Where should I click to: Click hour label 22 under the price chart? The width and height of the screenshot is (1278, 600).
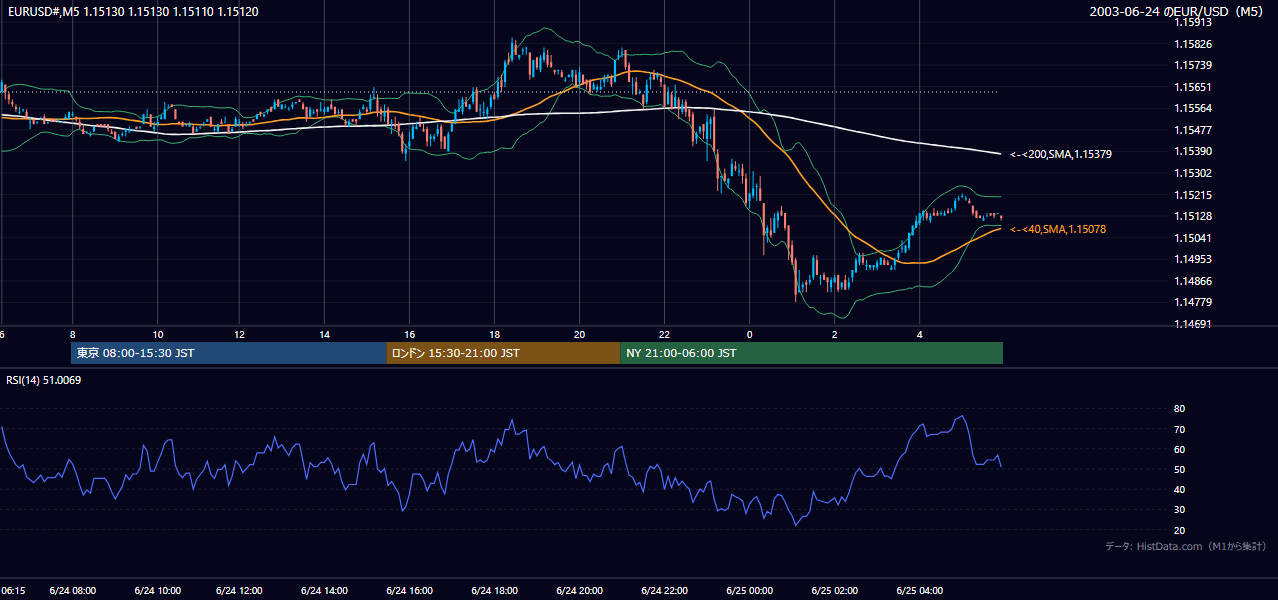click(x=665, y=334)
